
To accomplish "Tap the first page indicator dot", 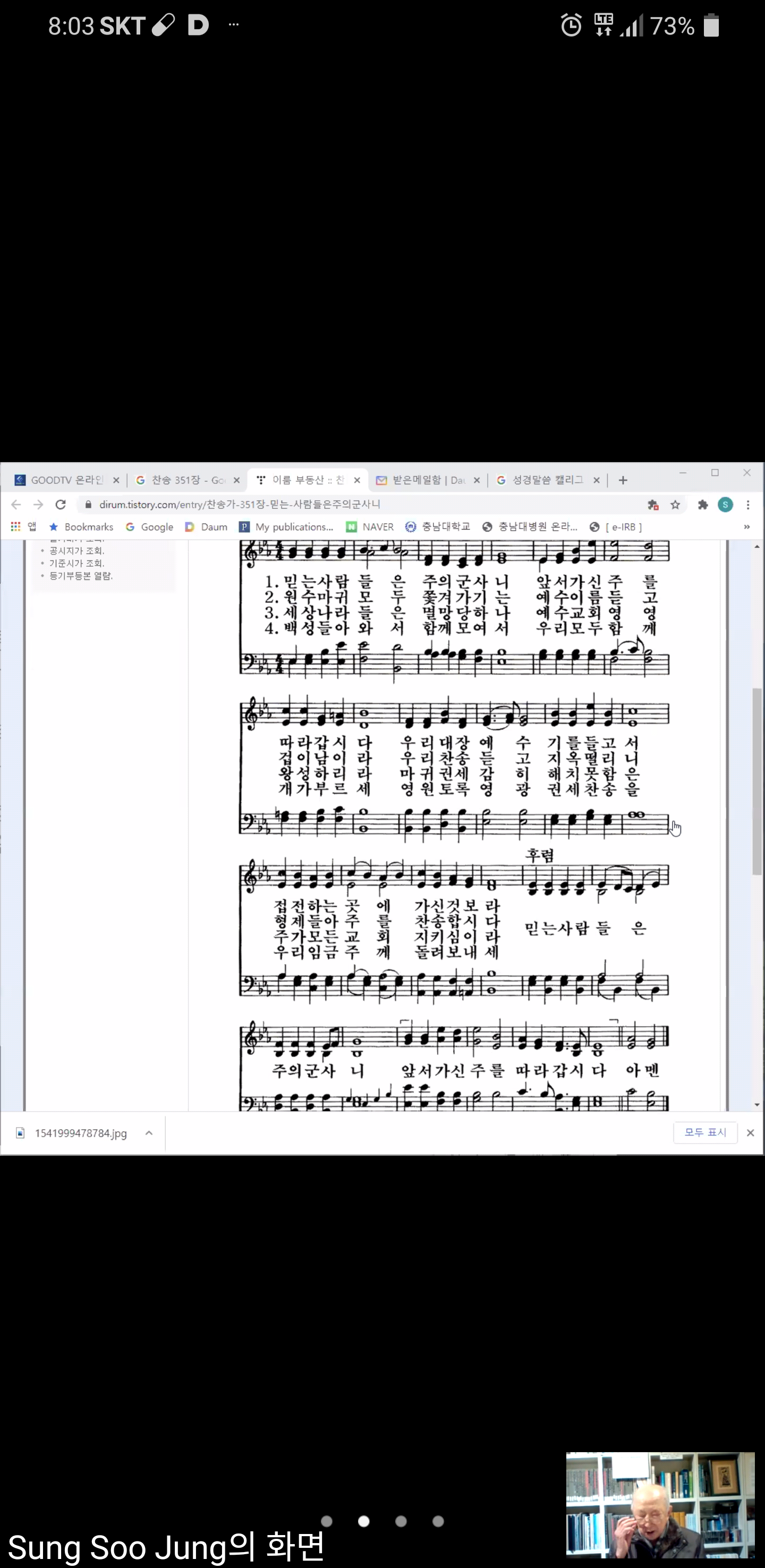I will [327, 1521].
